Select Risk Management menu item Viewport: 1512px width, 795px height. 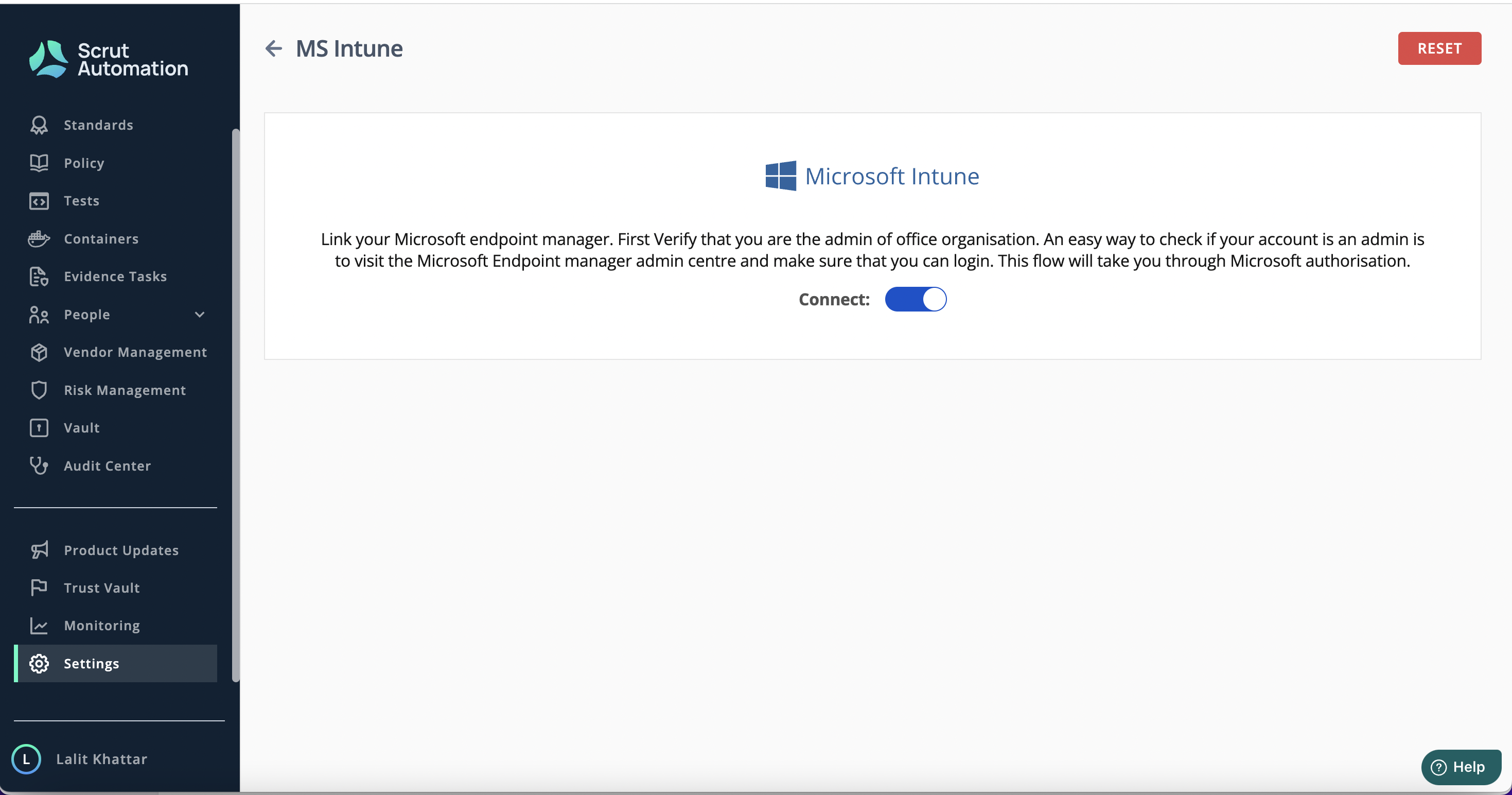[x=125, y=390]
